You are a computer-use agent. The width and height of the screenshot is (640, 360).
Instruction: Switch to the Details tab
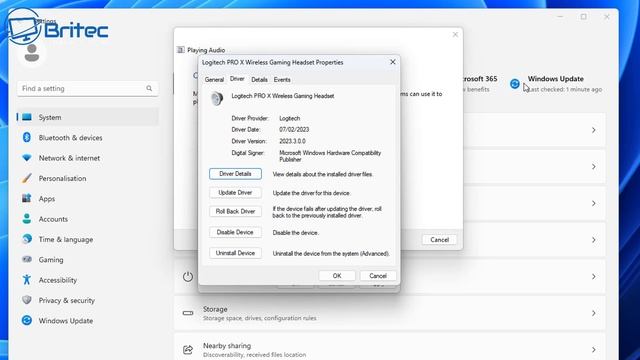pyautogui.click(x=259, y=80)
